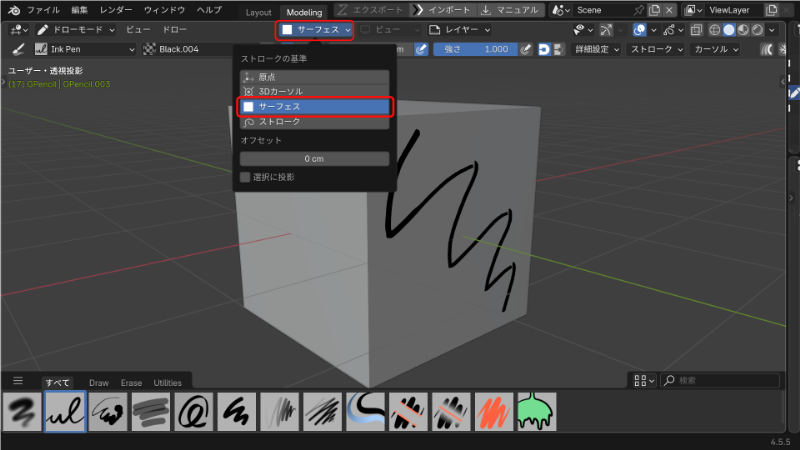Select the red scribble brush thumbnail
The image size is (800, 450).
click(493, 412)
